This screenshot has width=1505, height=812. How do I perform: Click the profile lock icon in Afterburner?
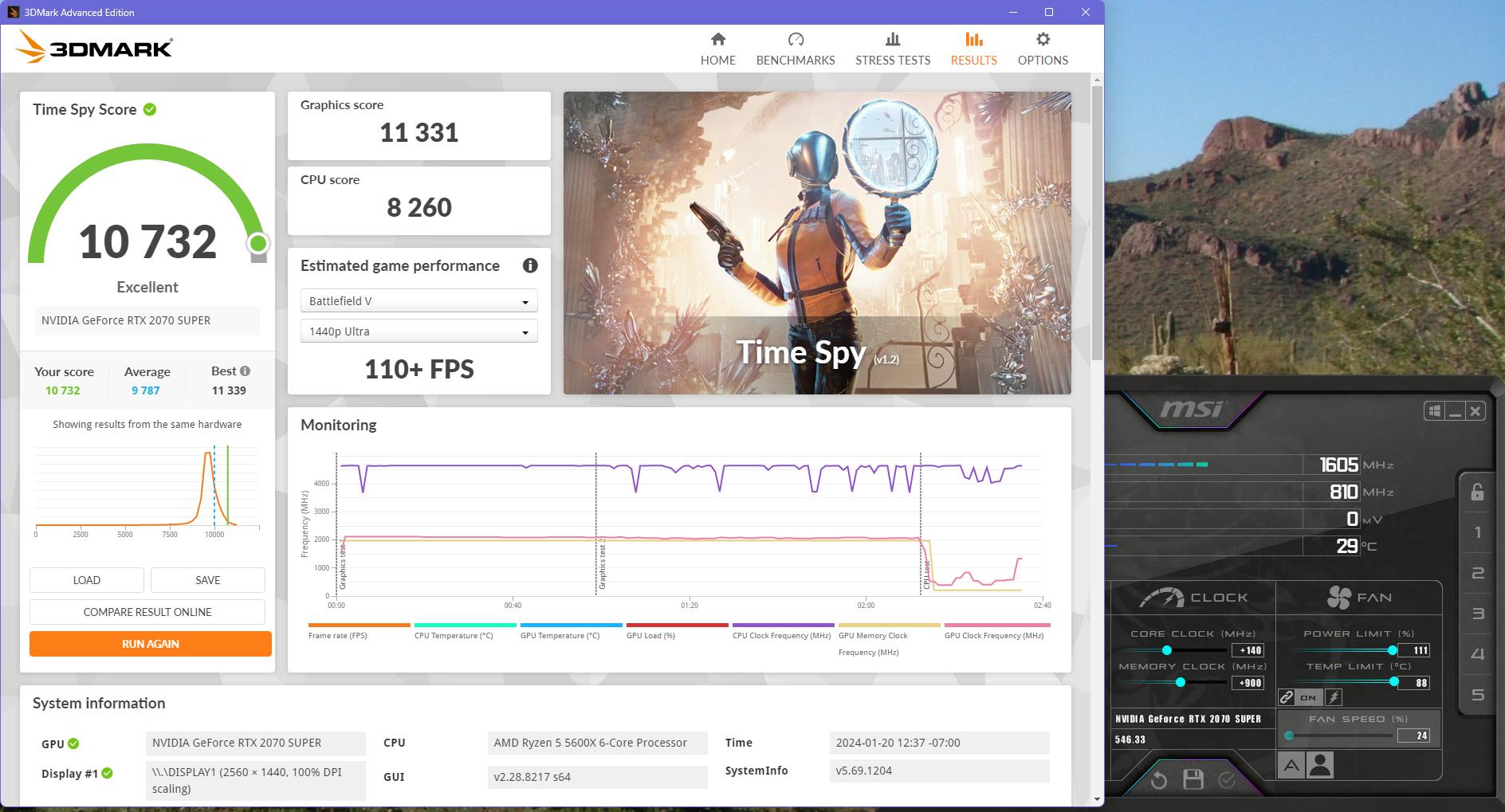[1477, 492]
